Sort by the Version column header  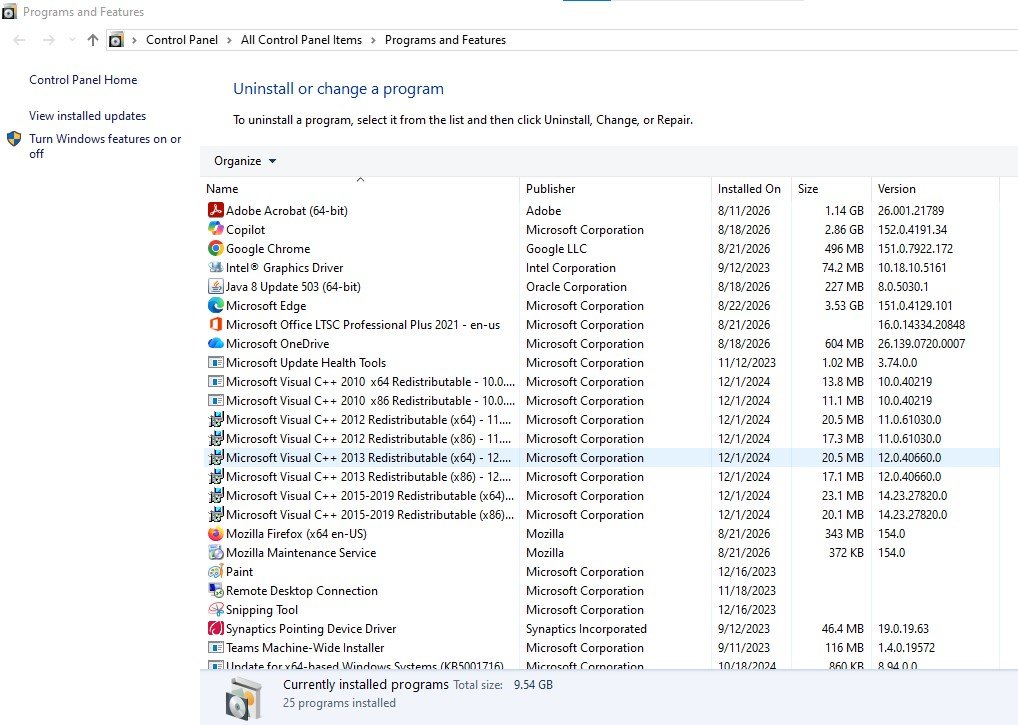click(934, 189)
